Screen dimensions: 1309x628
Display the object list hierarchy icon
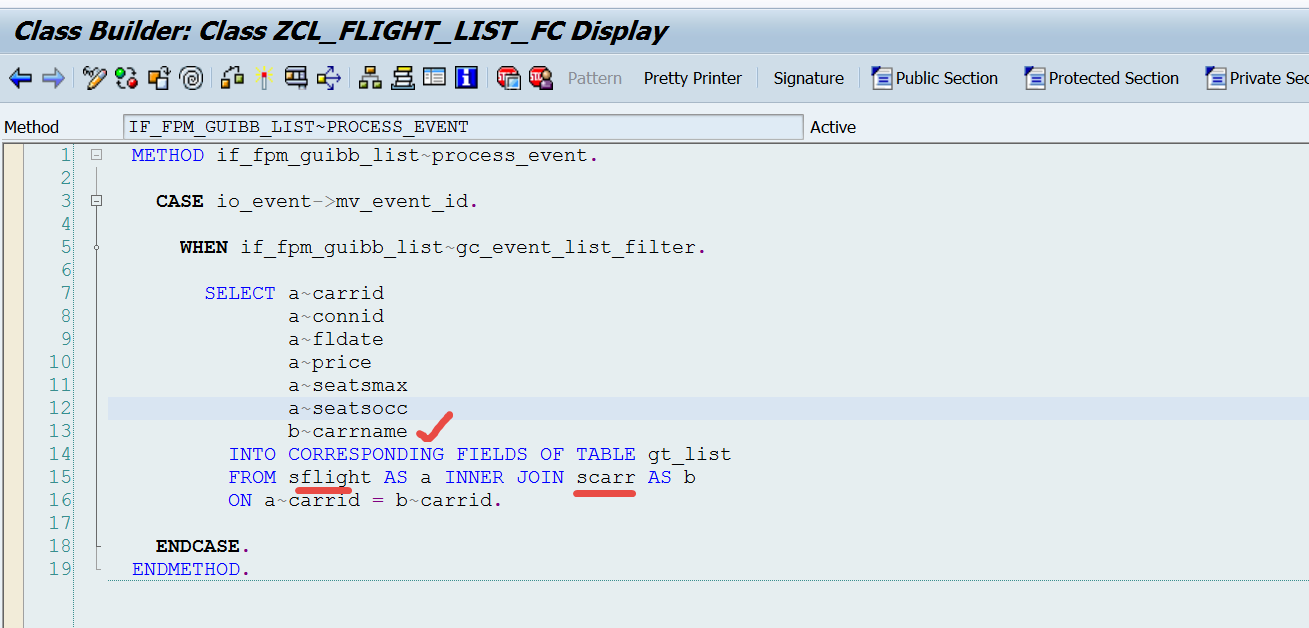(x=370, y=78)
